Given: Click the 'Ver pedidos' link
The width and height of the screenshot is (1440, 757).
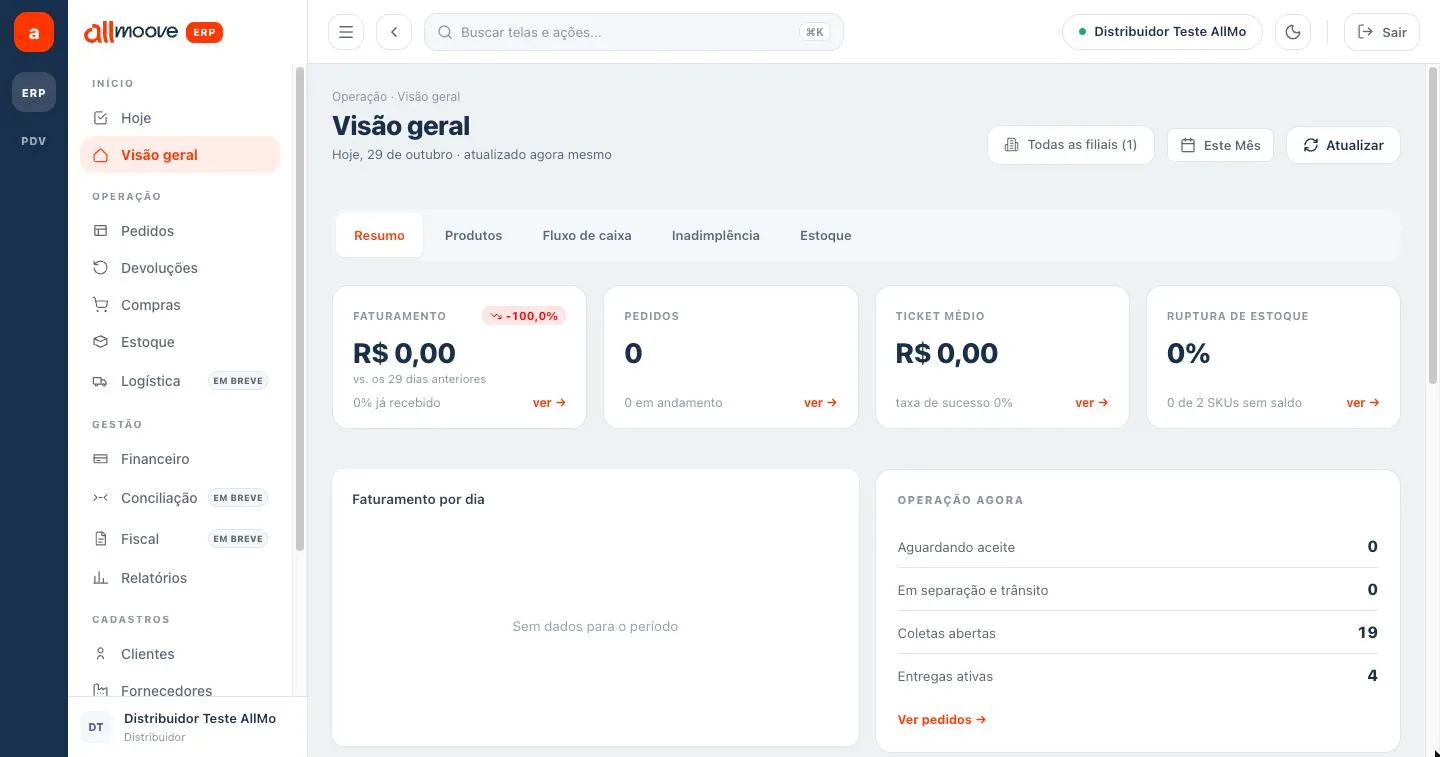Looking at the screenshot, I should (942, 720).
